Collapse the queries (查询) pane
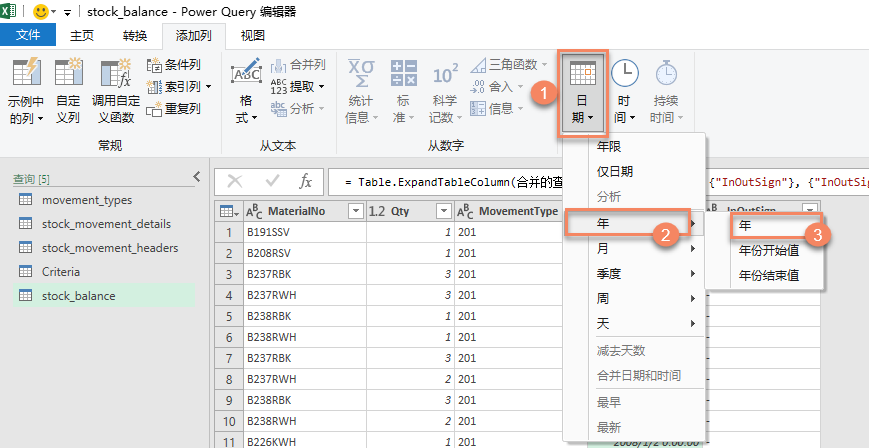 pyautogui.click(x=197, y=177)
